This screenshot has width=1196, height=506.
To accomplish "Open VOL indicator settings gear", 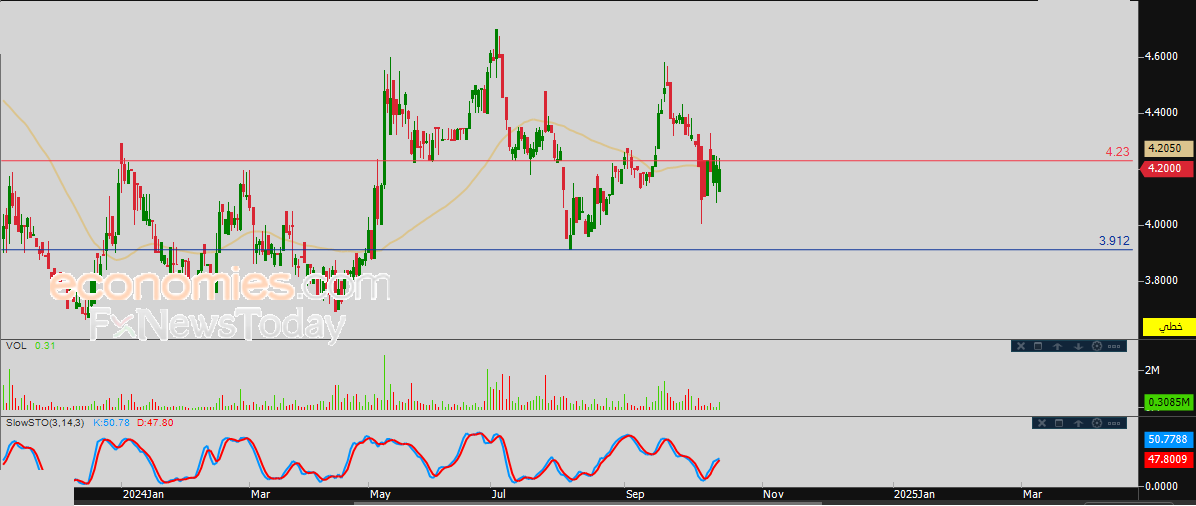I will tap(1097, 346).
